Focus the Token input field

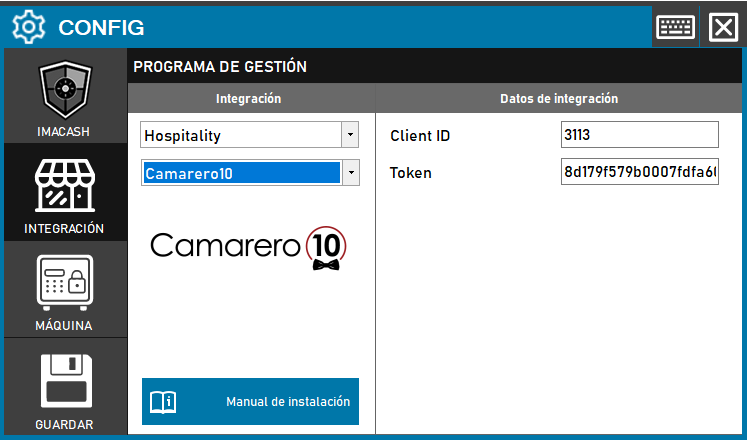pos(640,172)
